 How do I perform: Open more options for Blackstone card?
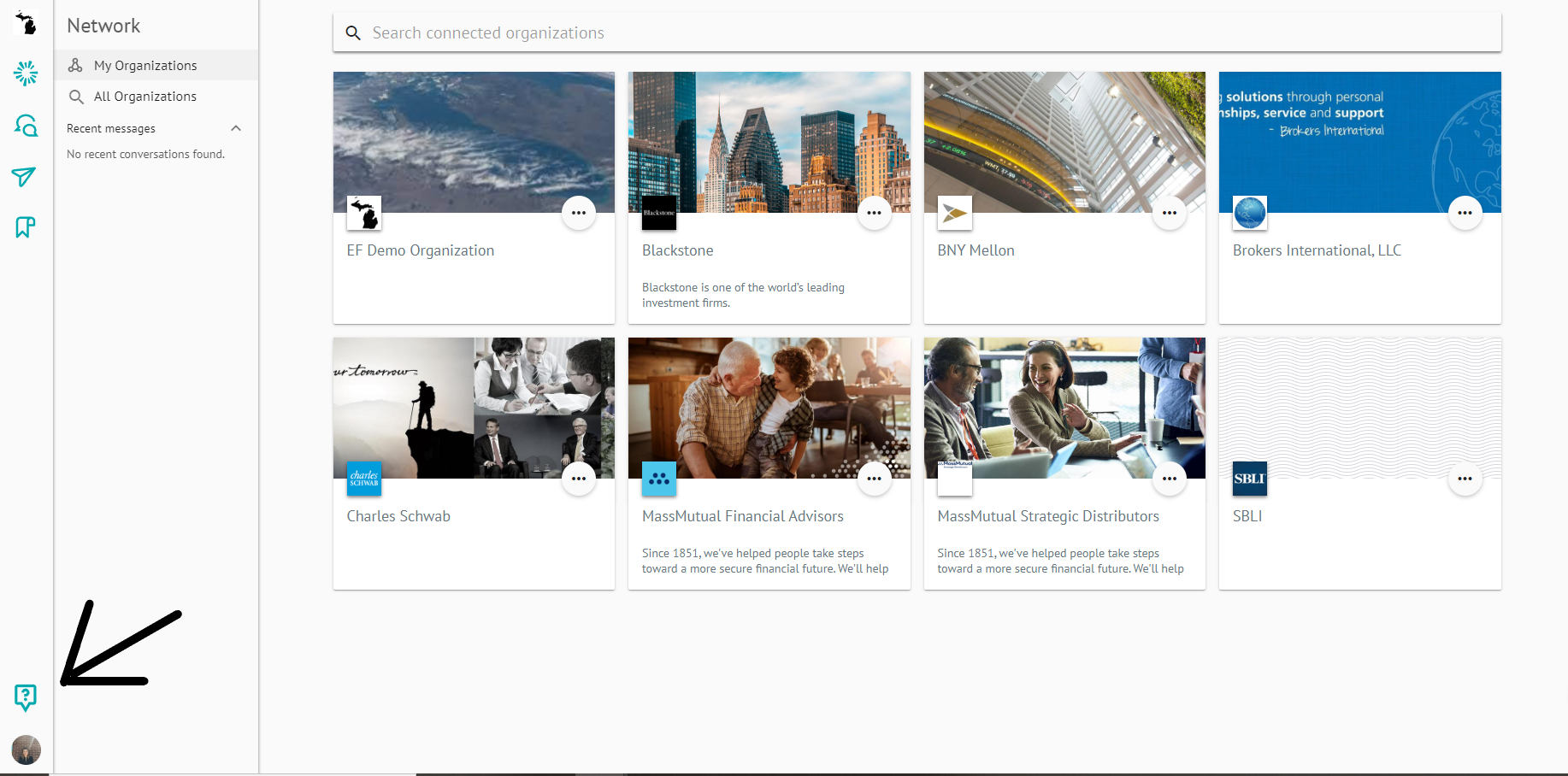[x=874, y=213]
